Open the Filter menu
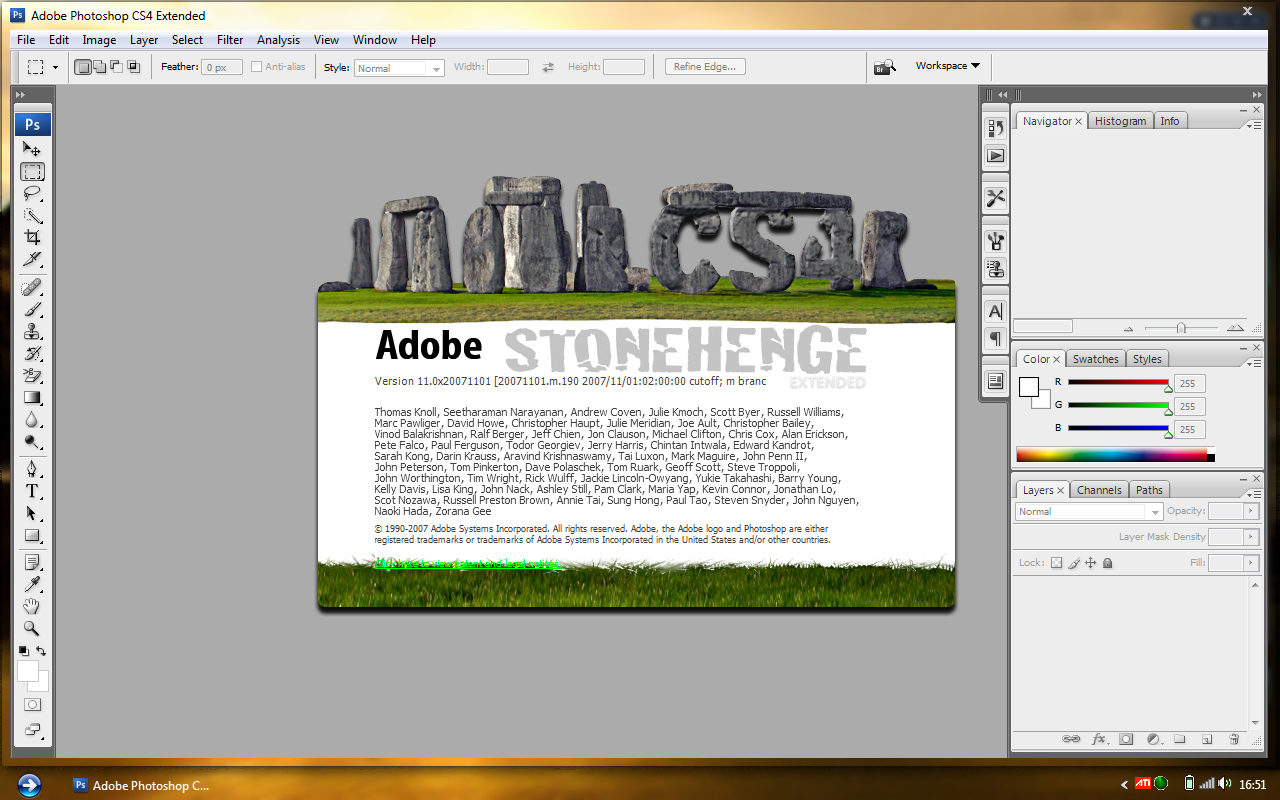This screenshot has height=800, width=1280. point(230,40)
